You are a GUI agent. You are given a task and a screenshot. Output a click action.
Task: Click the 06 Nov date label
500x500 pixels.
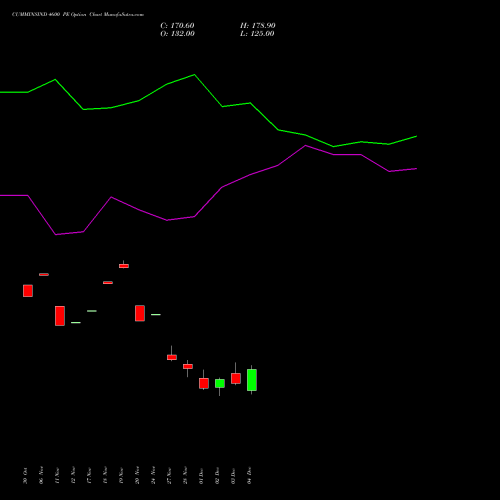pyautogui.click(x=41, y=475)
